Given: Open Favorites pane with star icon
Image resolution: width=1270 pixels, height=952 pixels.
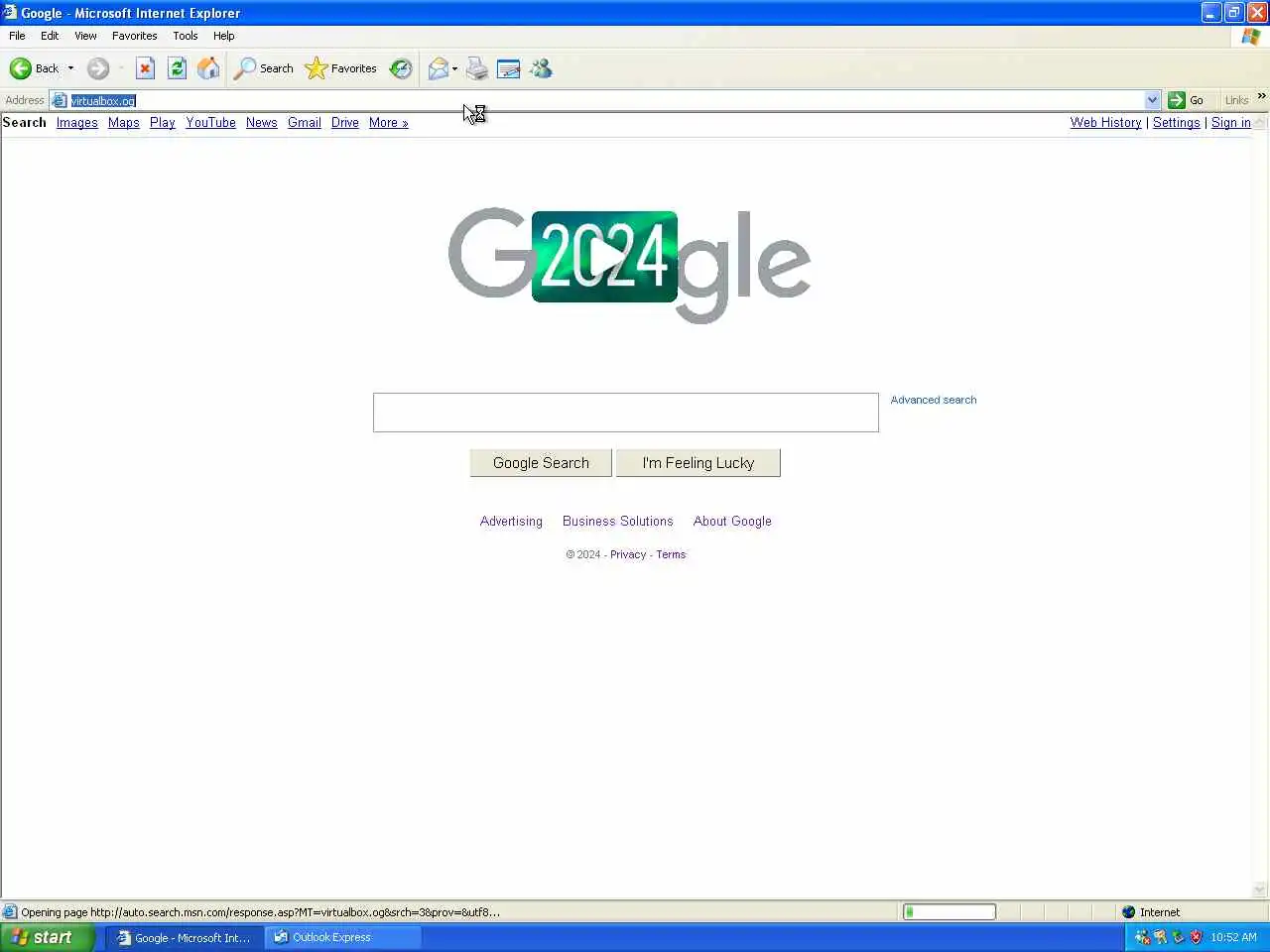Looking at the screenshot, I should pos(341,68).
